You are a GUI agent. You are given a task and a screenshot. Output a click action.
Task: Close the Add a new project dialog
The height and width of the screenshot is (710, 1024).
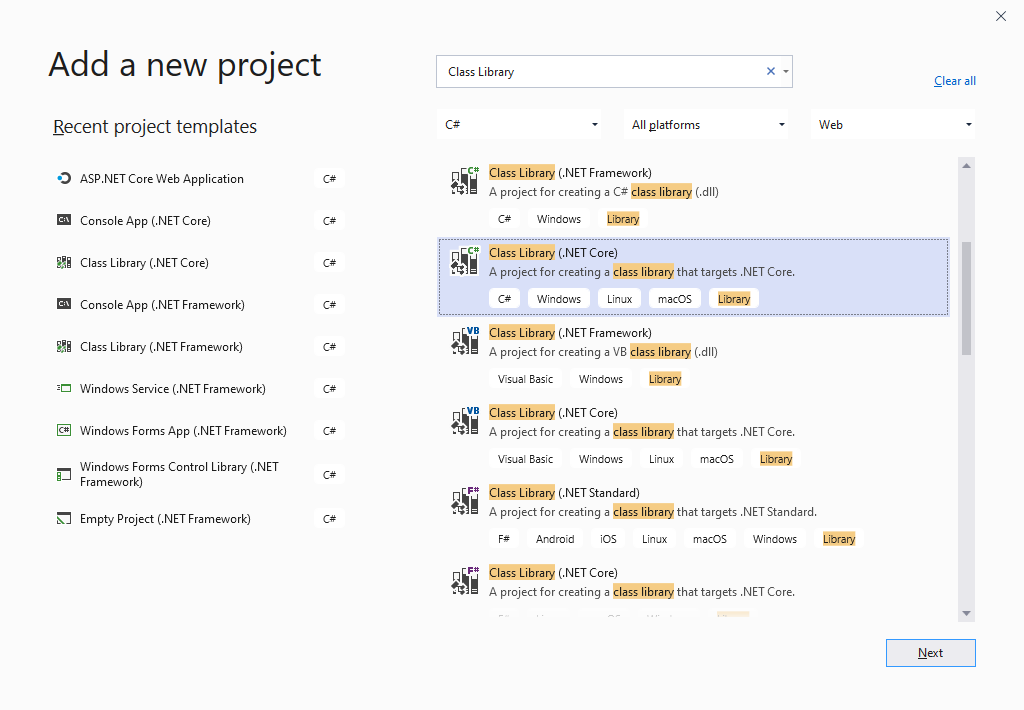[1000, 16]
